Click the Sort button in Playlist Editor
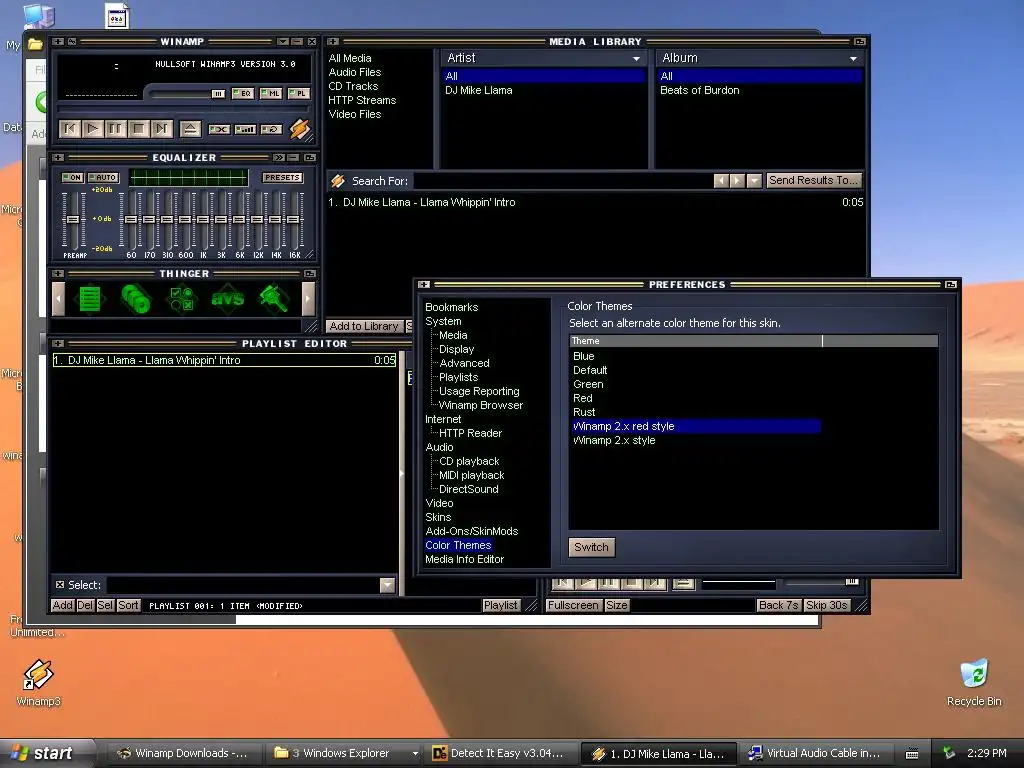 click(128, 605)
